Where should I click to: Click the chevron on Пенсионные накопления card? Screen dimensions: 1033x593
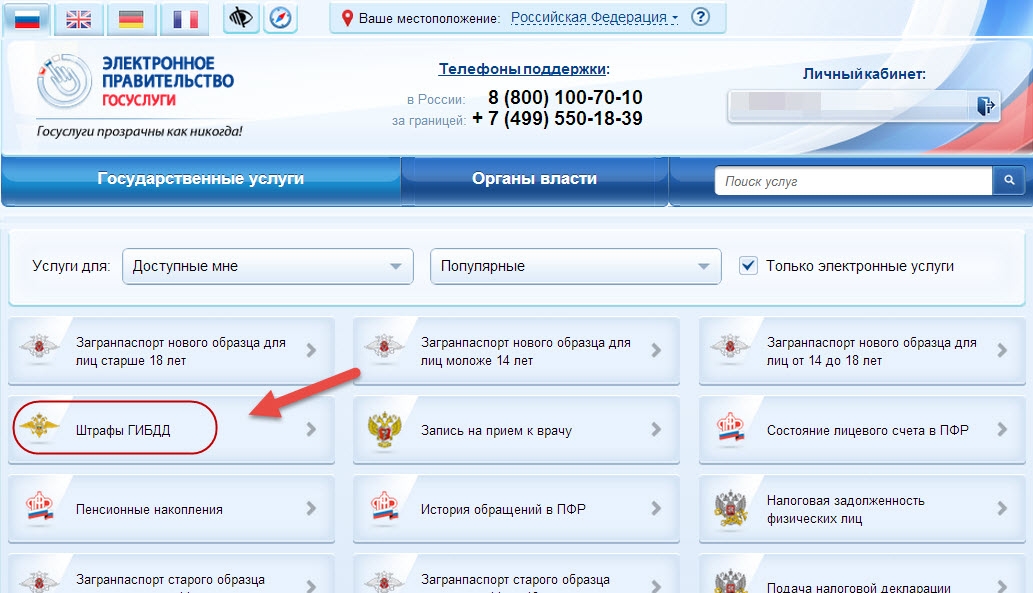(x=312, y=508)
